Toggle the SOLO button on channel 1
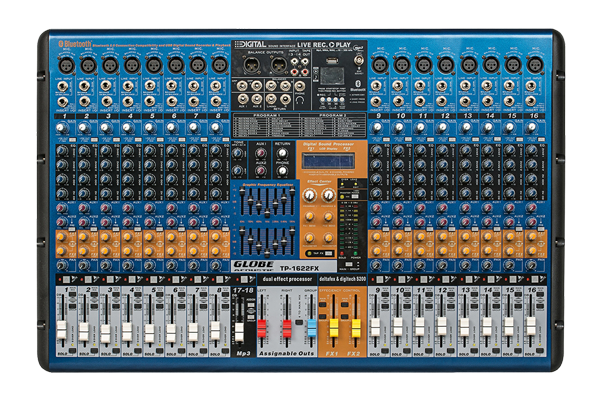Image resolution: width=600 pixels, height=400 pixels. point(72,351)
